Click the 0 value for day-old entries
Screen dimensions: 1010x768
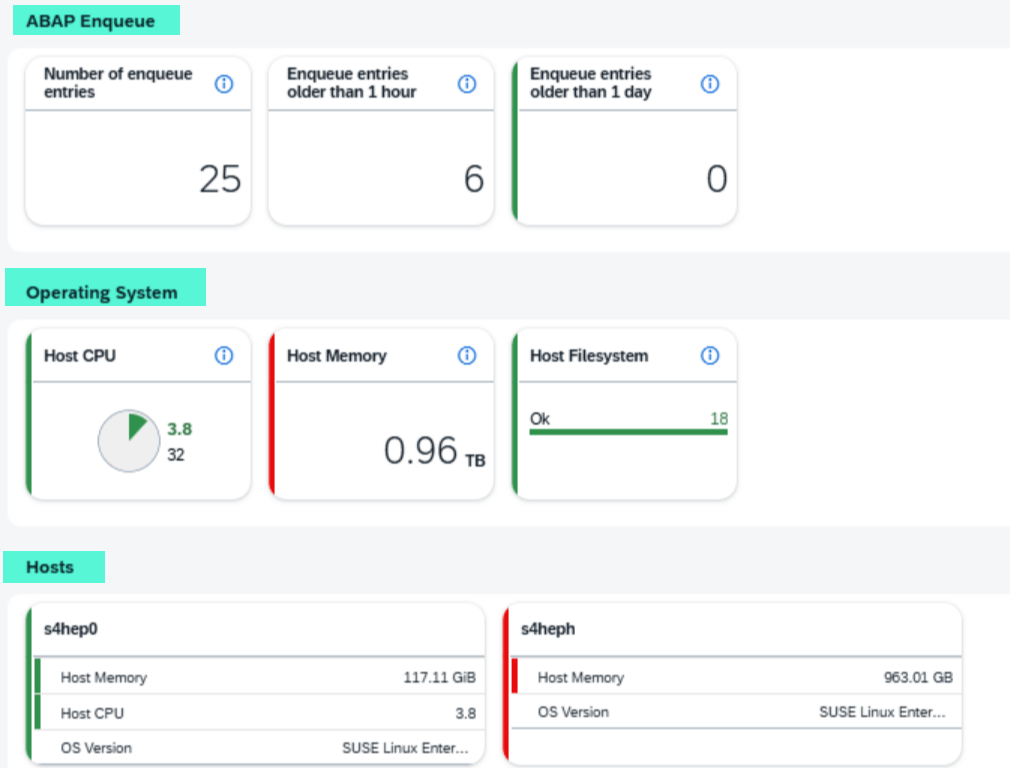click(716, 179)
